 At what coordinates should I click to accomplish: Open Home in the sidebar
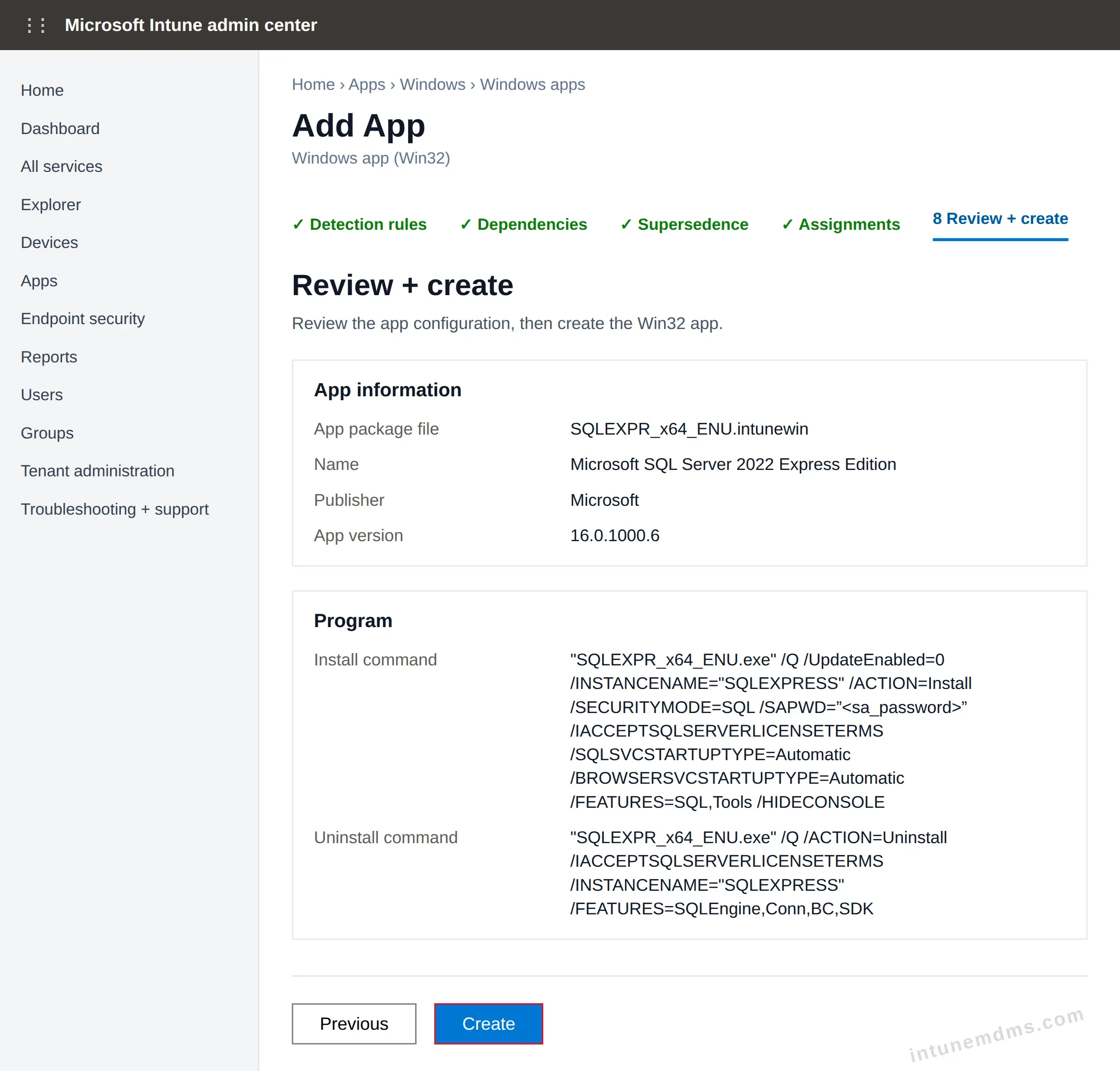point(42,90)
